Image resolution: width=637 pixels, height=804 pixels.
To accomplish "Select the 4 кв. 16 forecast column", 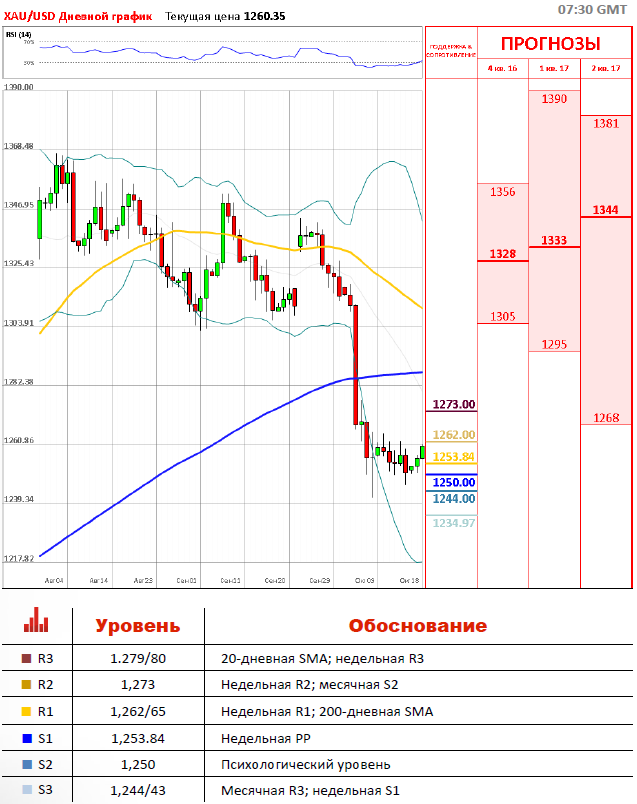I will point(502,68).
